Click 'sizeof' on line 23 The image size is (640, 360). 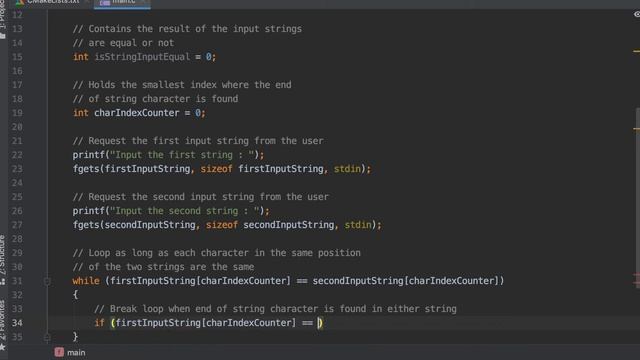click(216, 169)
